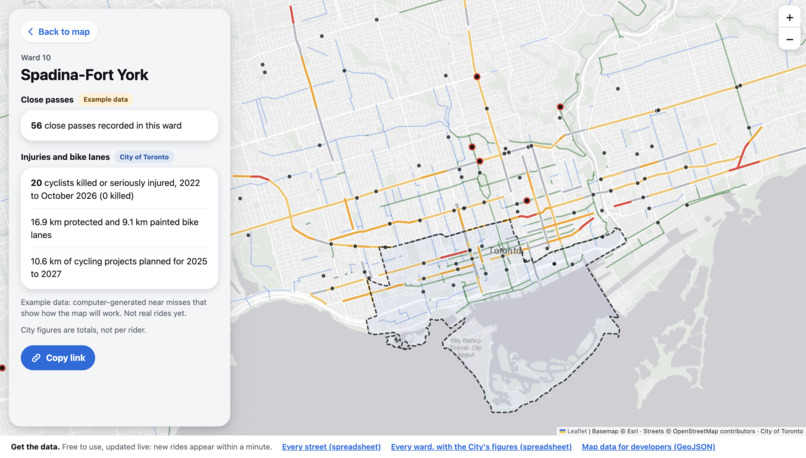
Task: Click the City of Toronto badge
Action: click(144, 157)
